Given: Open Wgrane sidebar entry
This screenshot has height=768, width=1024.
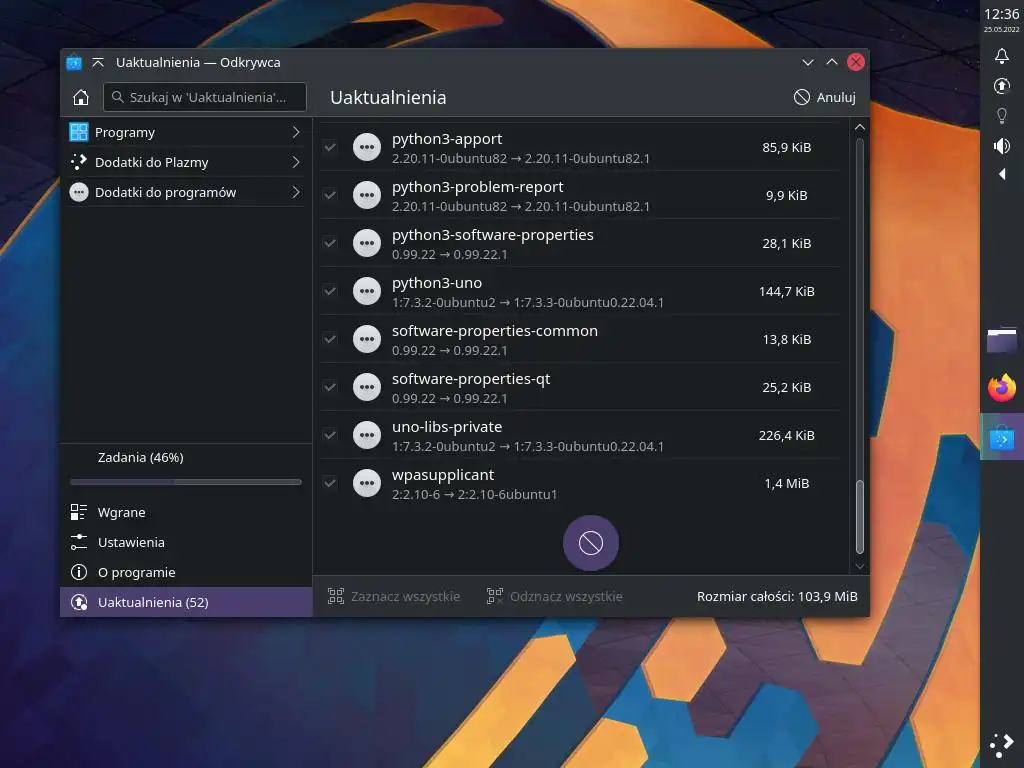Looking at the screenshot, I should (186, 512).
